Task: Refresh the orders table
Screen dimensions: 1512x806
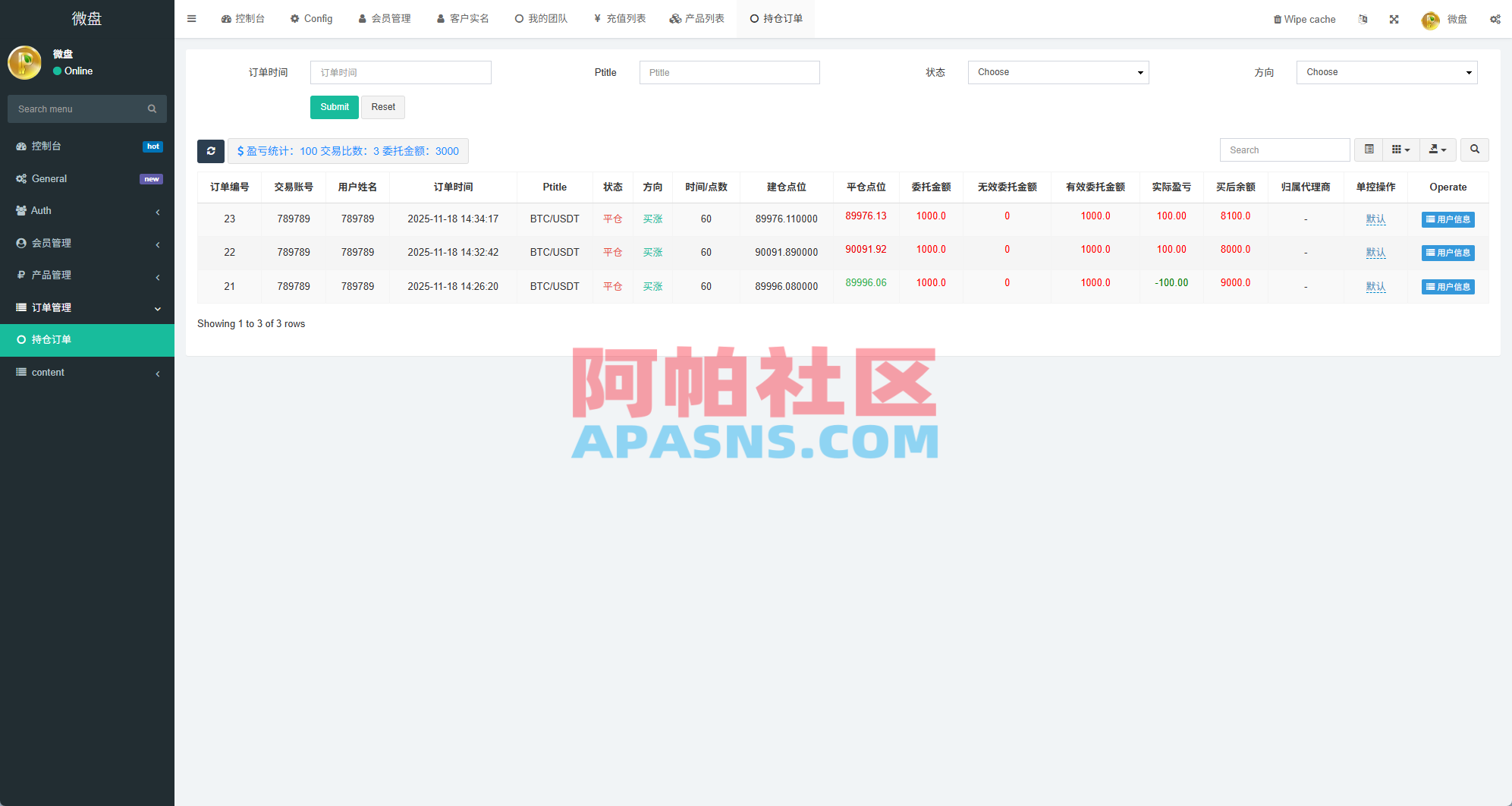Action: [x=211, y=151]
